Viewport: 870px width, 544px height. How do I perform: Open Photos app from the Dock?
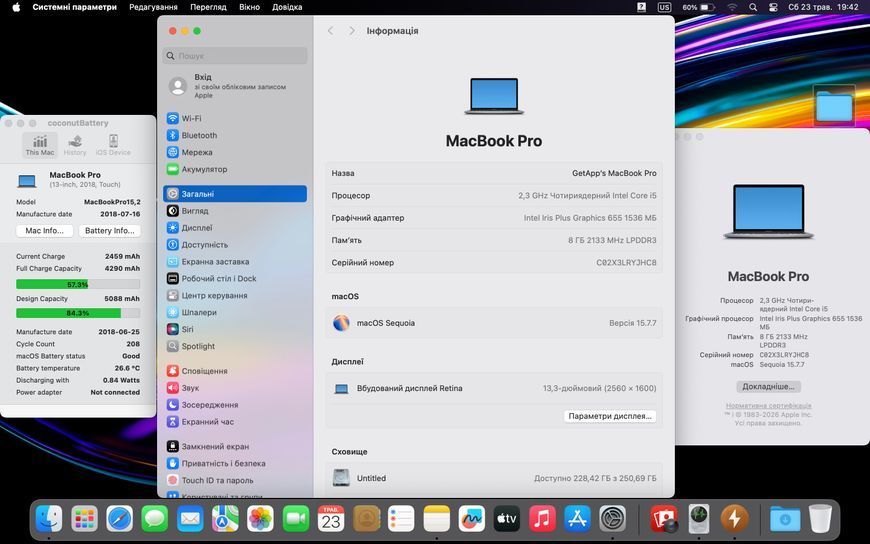coord(260,519)
